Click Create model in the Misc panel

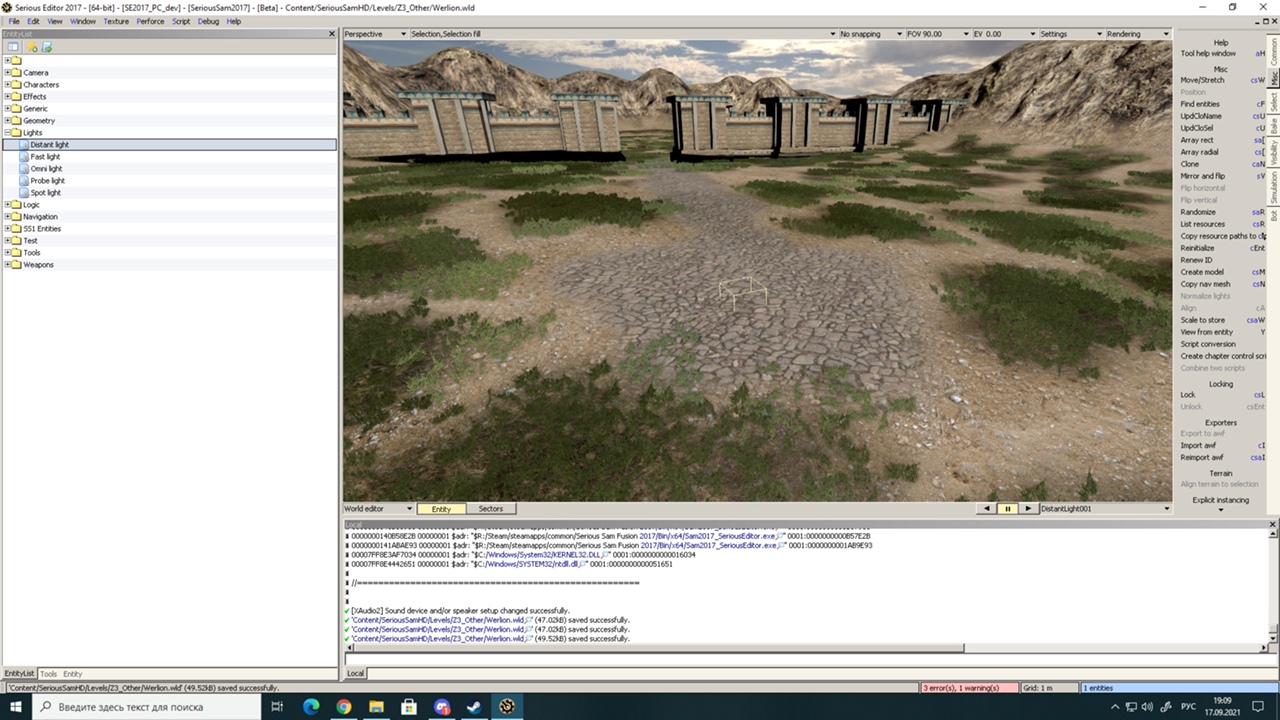1202,272
